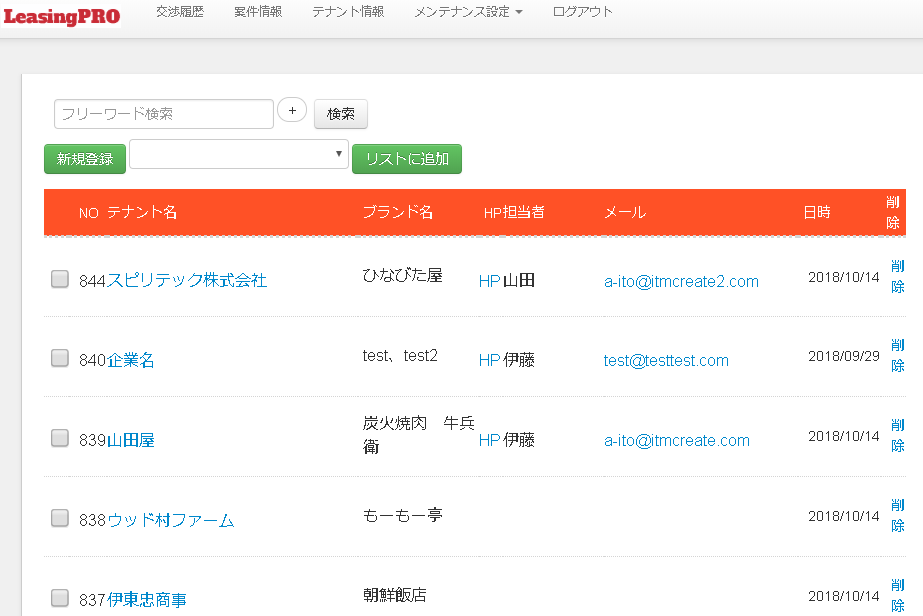Click the brand 朝鮮飯店

tap(394, 595)
